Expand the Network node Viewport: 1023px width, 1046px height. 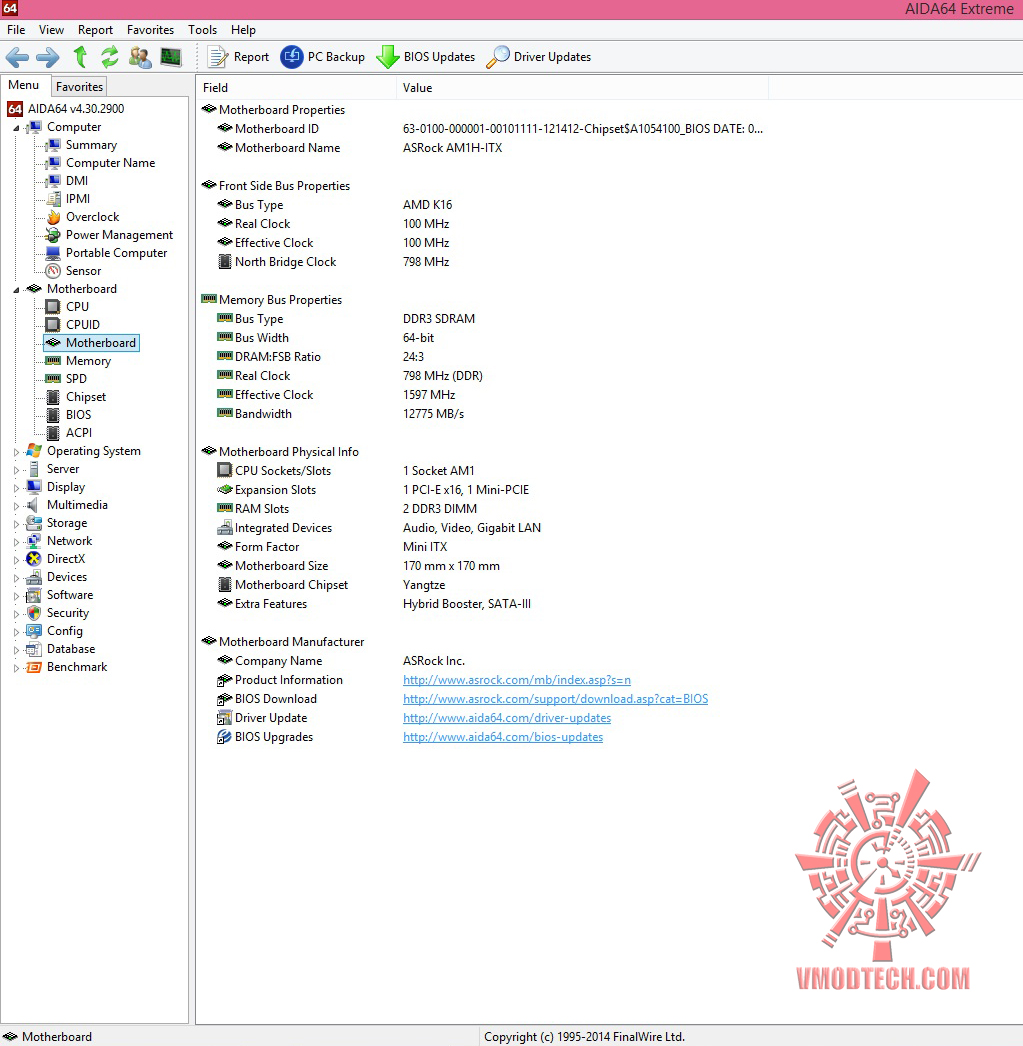[16, 542]
